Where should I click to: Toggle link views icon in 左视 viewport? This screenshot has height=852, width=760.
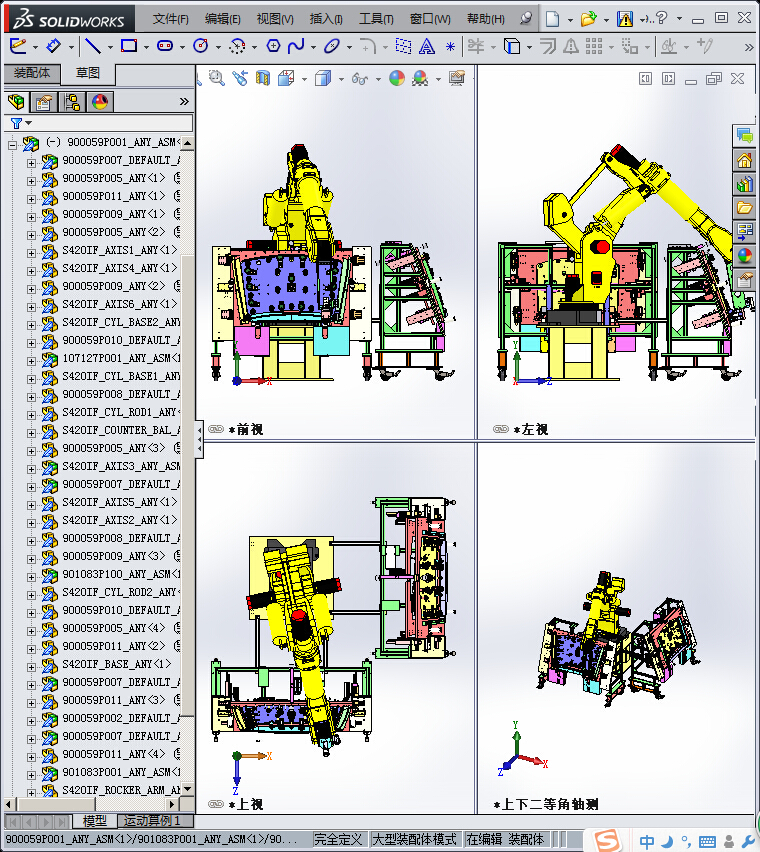(x=501, y=429)
